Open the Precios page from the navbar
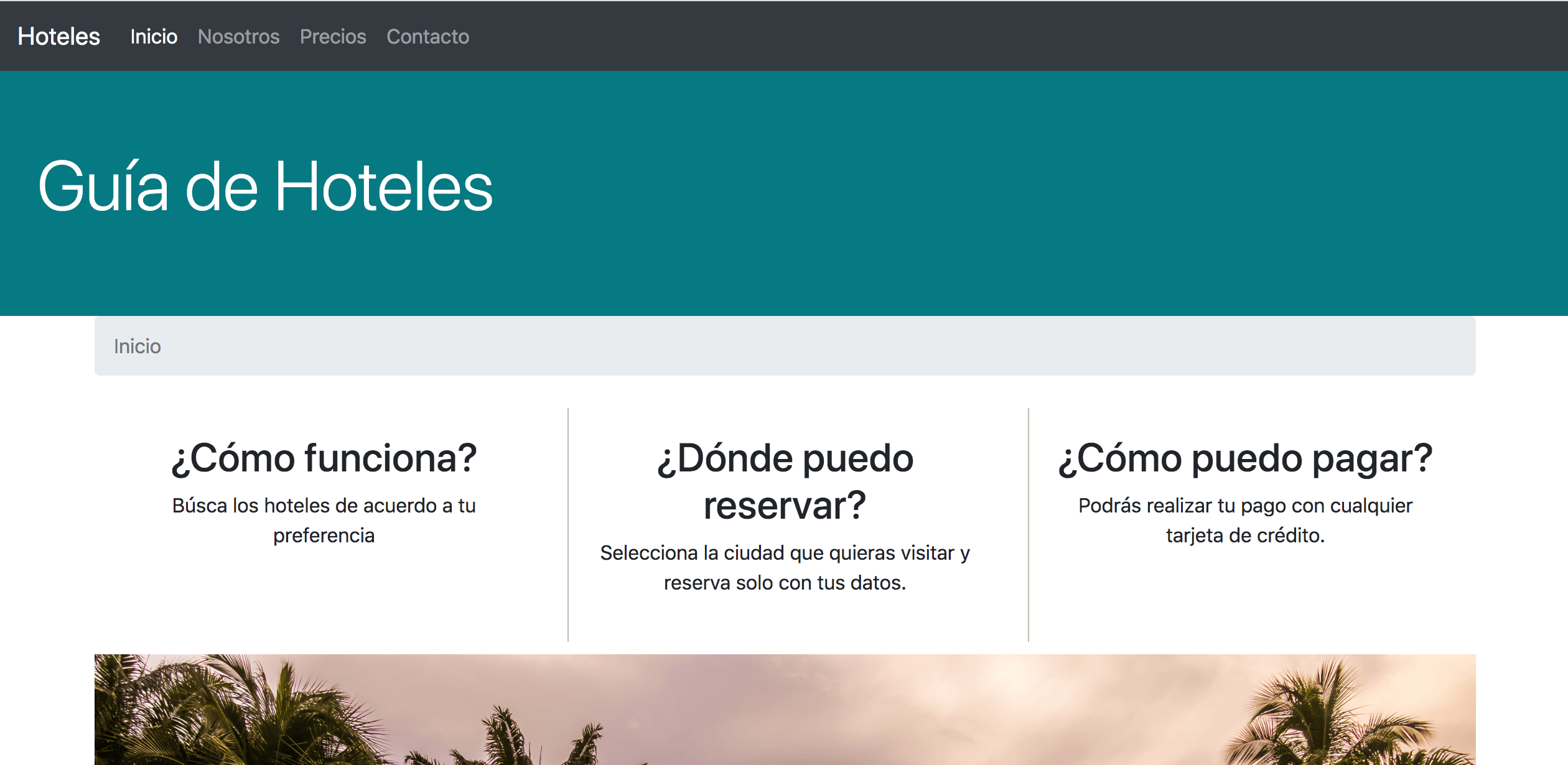 (334, 37)
